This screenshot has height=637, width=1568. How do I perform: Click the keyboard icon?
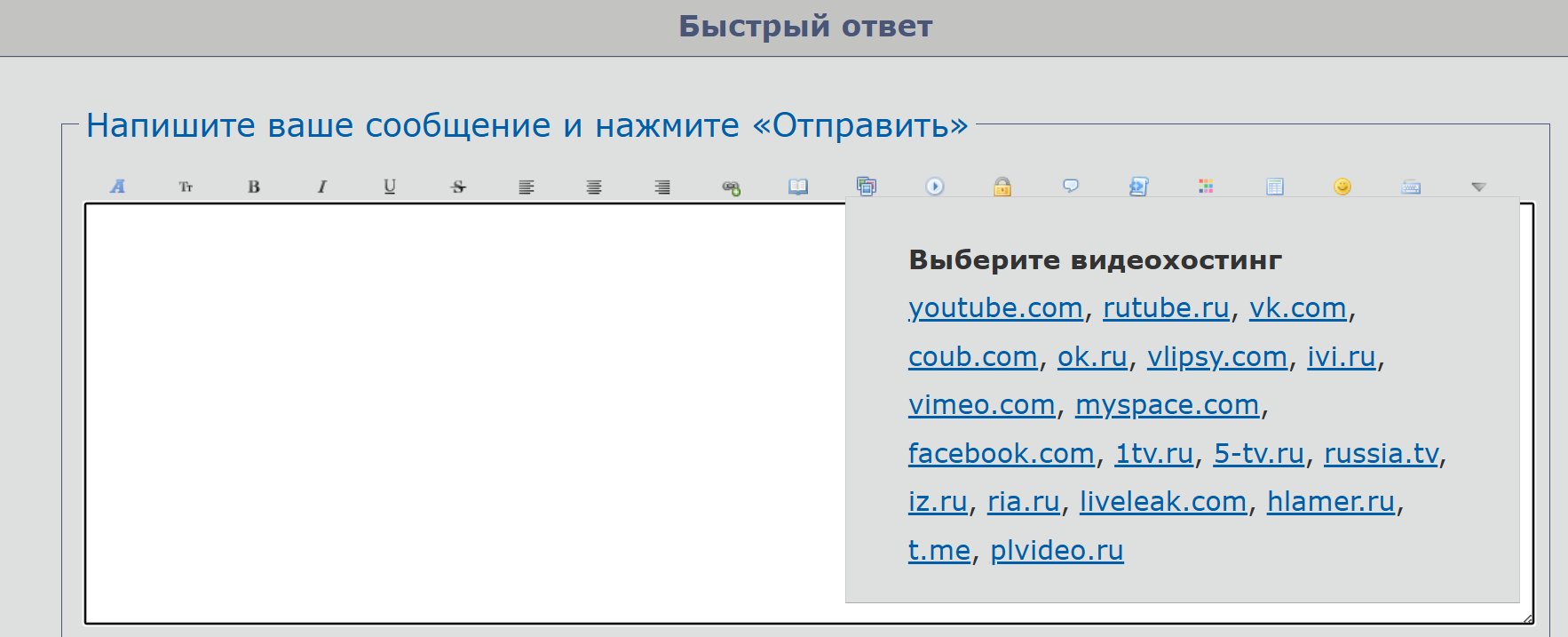tap(1411, 187)
